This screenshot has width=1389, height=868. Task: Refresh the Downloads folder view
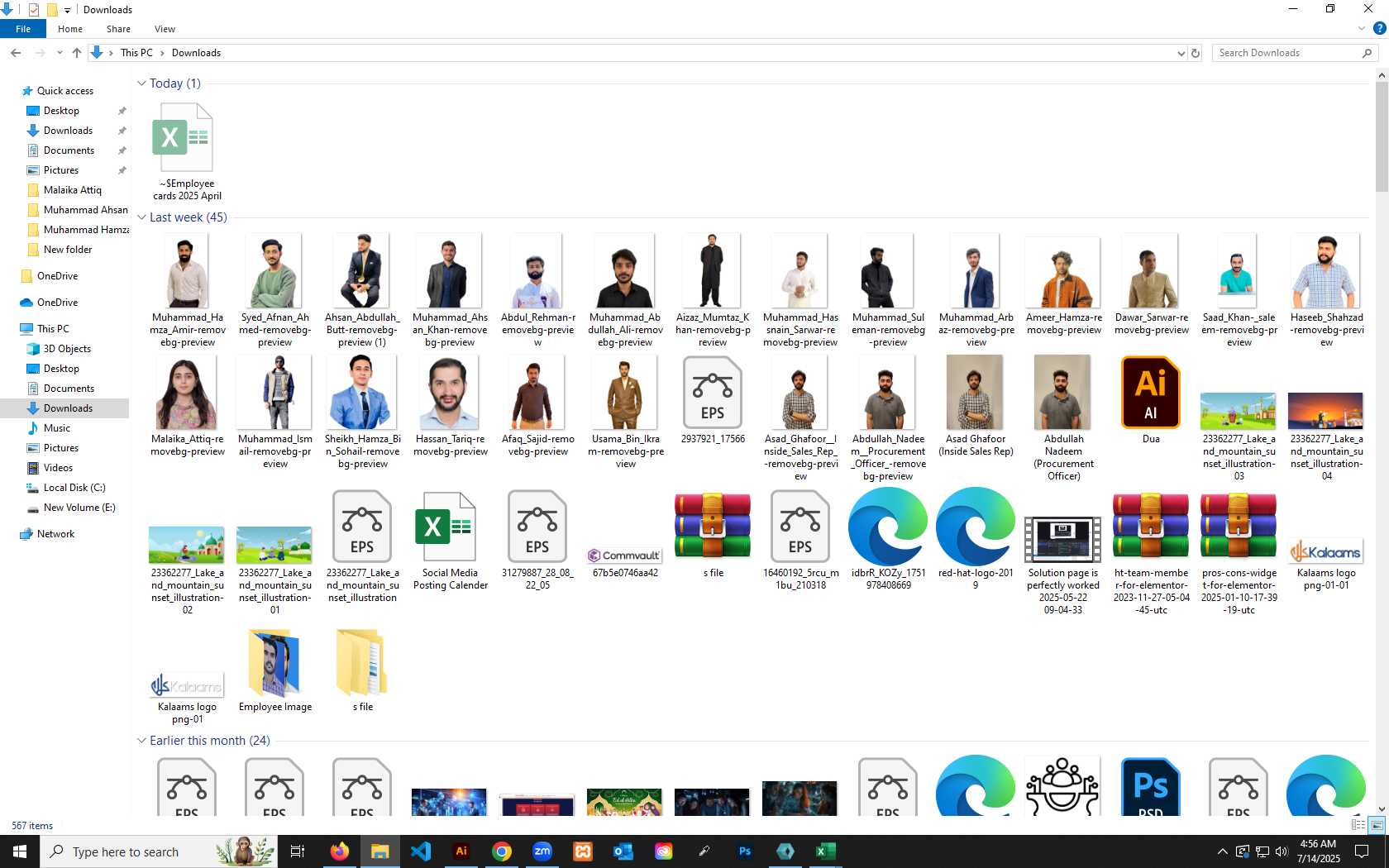coord(1196,53)
